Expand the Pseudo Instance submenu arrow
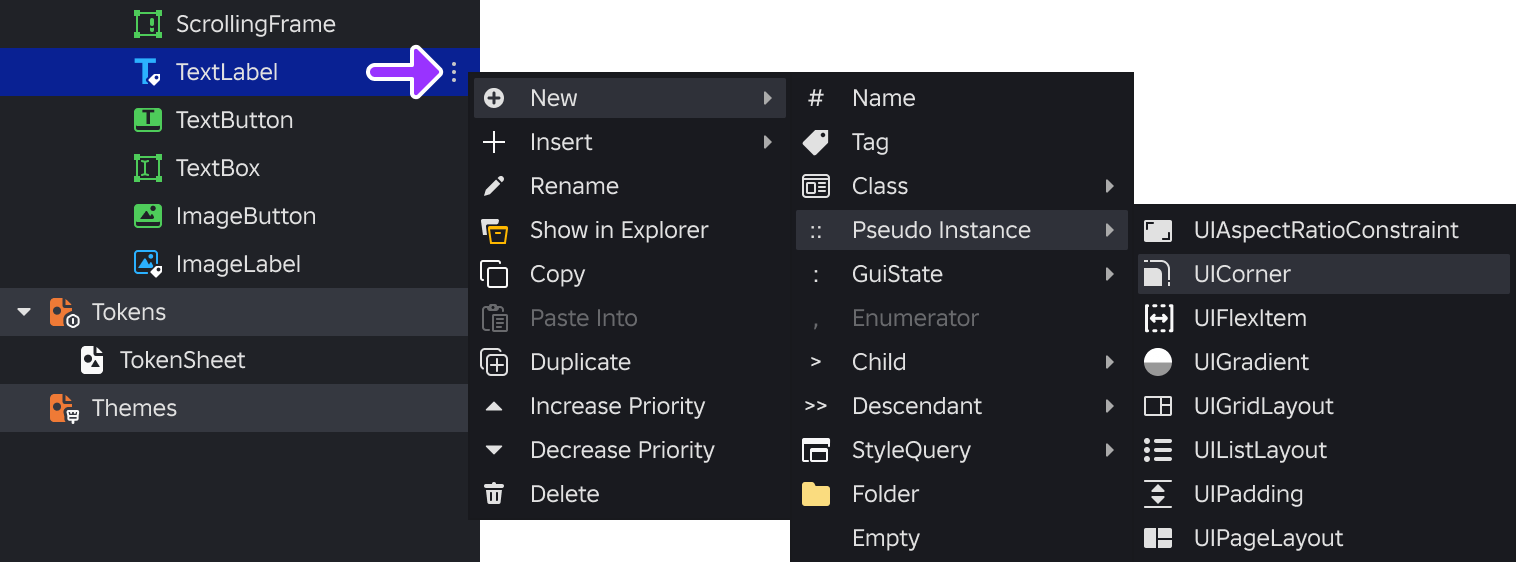Screen dimensions: 1520x562 (1109, 230)
